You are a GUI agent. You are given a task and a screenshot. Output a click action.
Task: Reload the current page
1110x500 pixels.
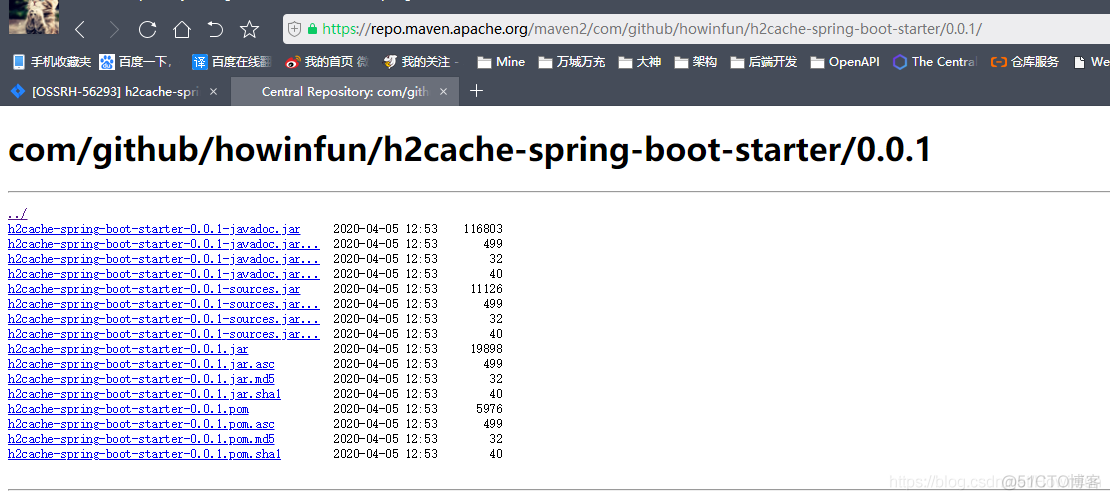coord(147,29)
